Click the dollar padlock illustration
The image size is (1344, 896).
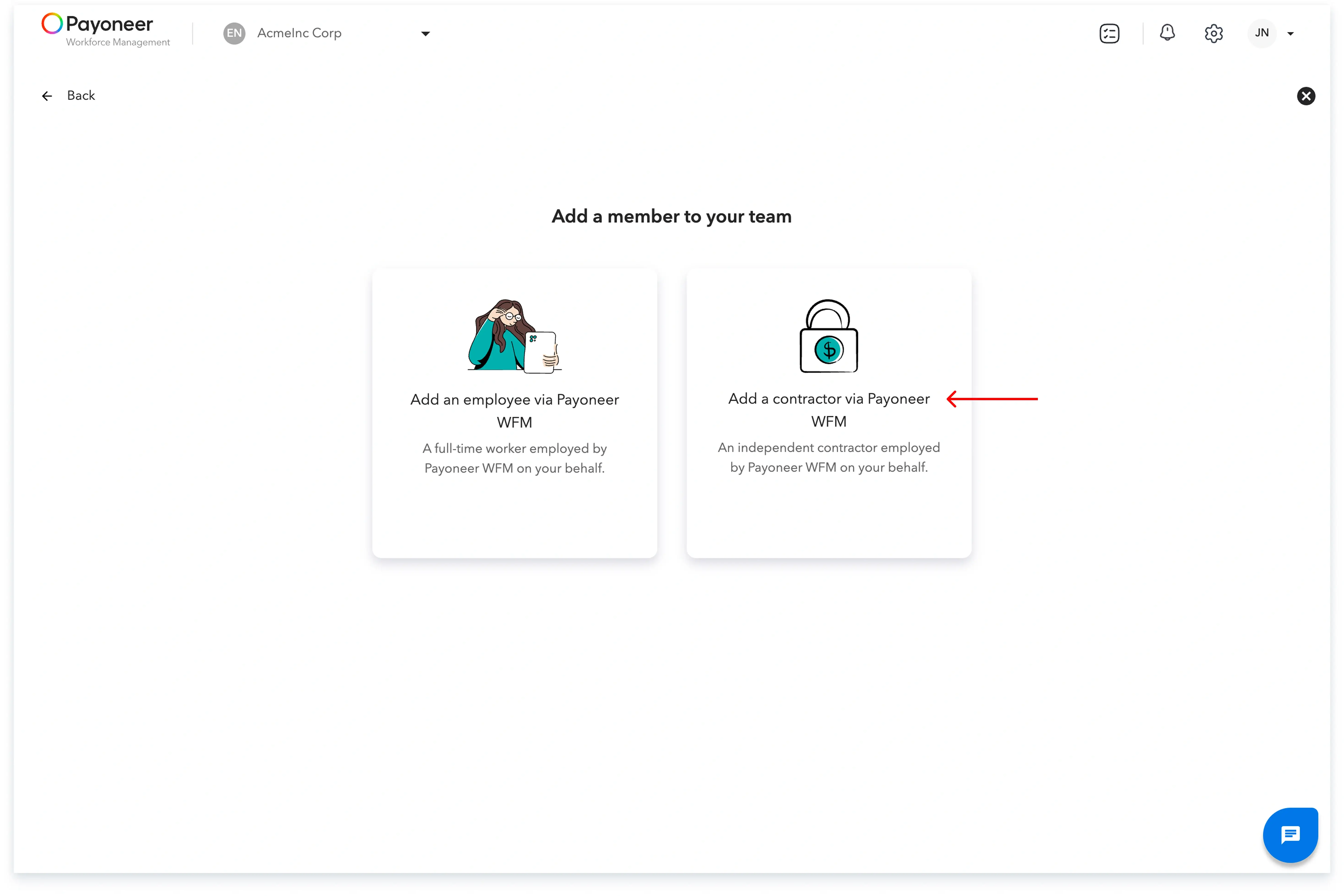[828, 336]
